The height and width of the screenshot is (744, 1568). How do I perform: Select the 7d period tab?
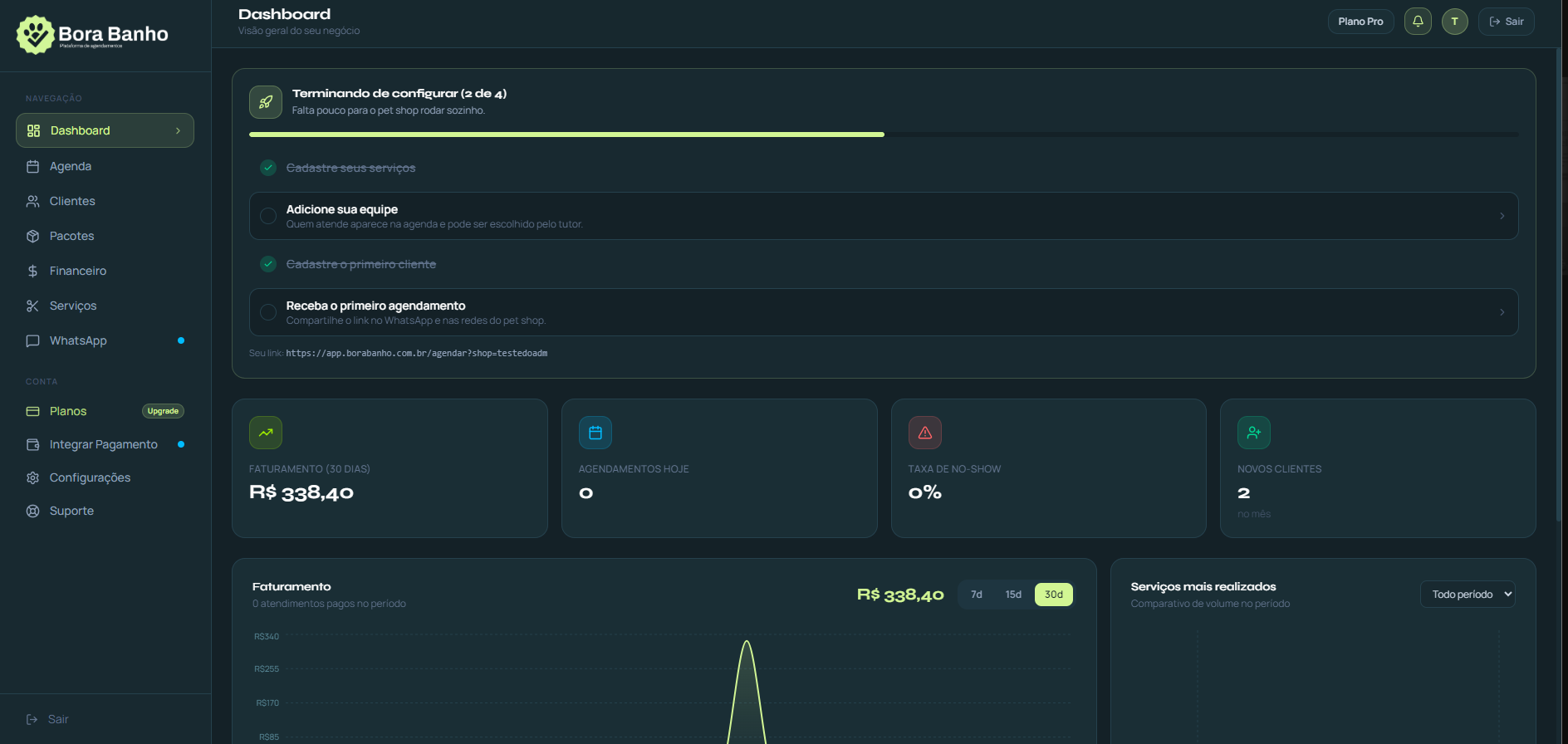pyautogui.click(x=977, y=595)
